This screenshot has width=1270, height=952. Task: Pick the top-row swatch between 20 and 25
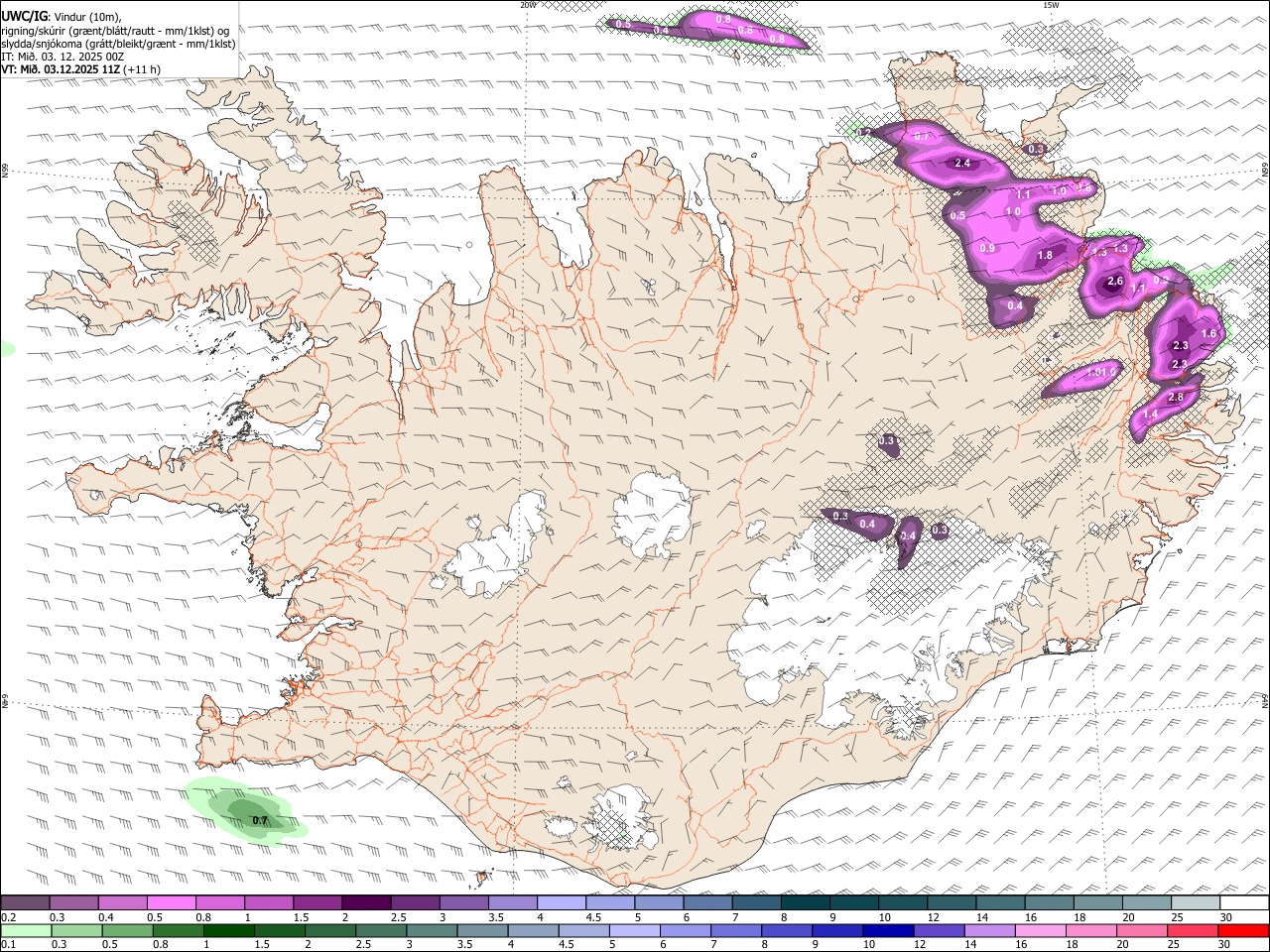(1146, 902)
